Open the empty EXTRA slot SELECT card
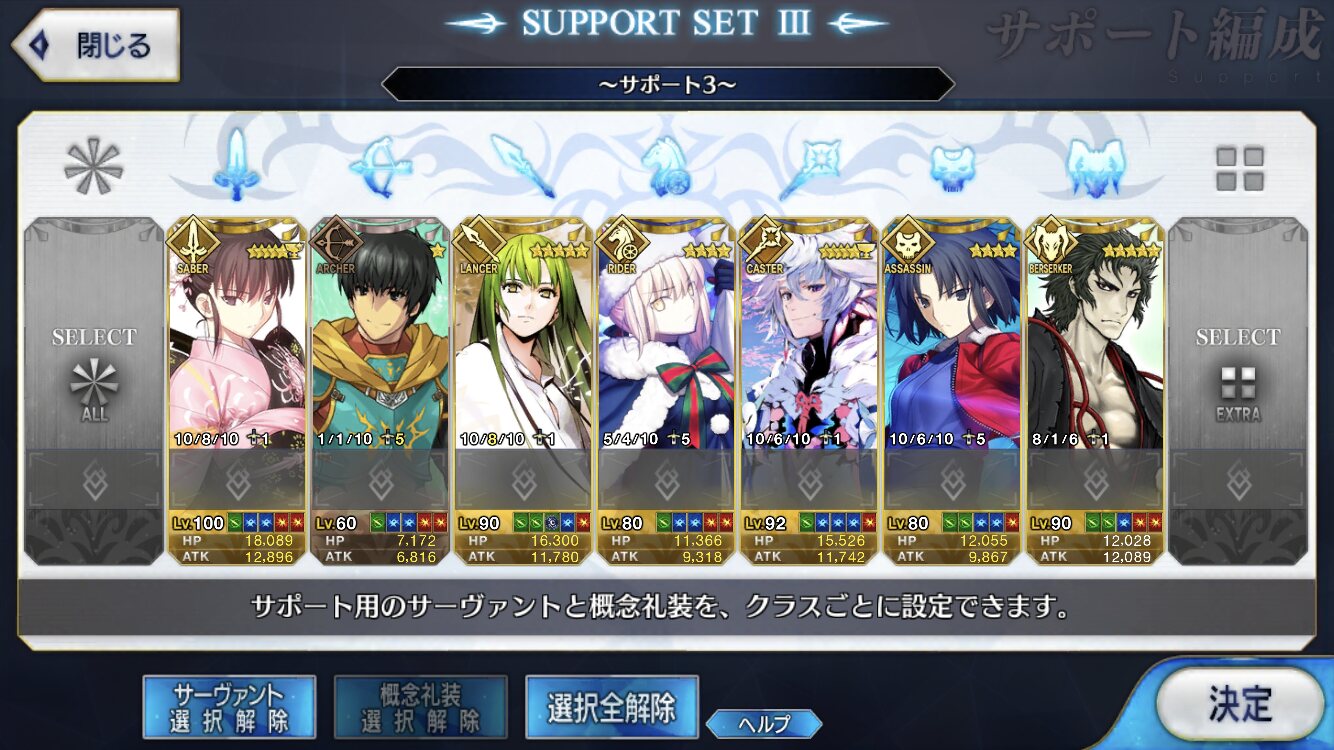Viewport: 1334px width, 750px height. point(1238,391)
